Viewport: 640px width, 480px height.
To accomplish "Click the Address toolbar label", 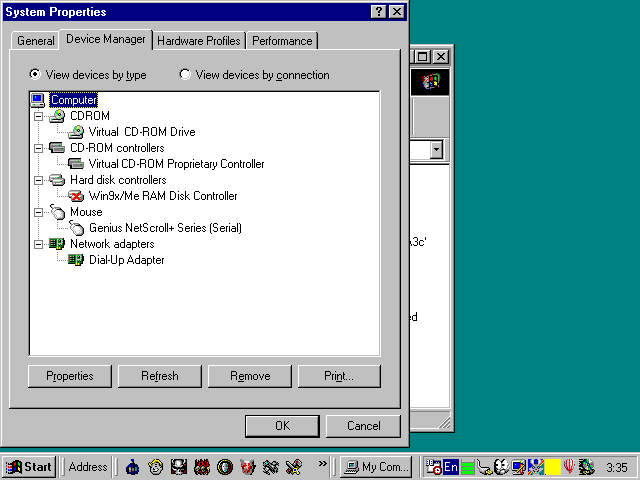I will pos(88,467).
